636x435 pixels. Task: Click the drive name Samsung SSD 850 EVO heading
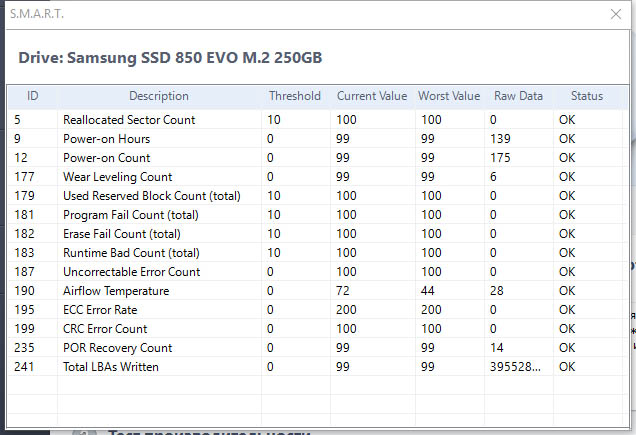(170, 58)
